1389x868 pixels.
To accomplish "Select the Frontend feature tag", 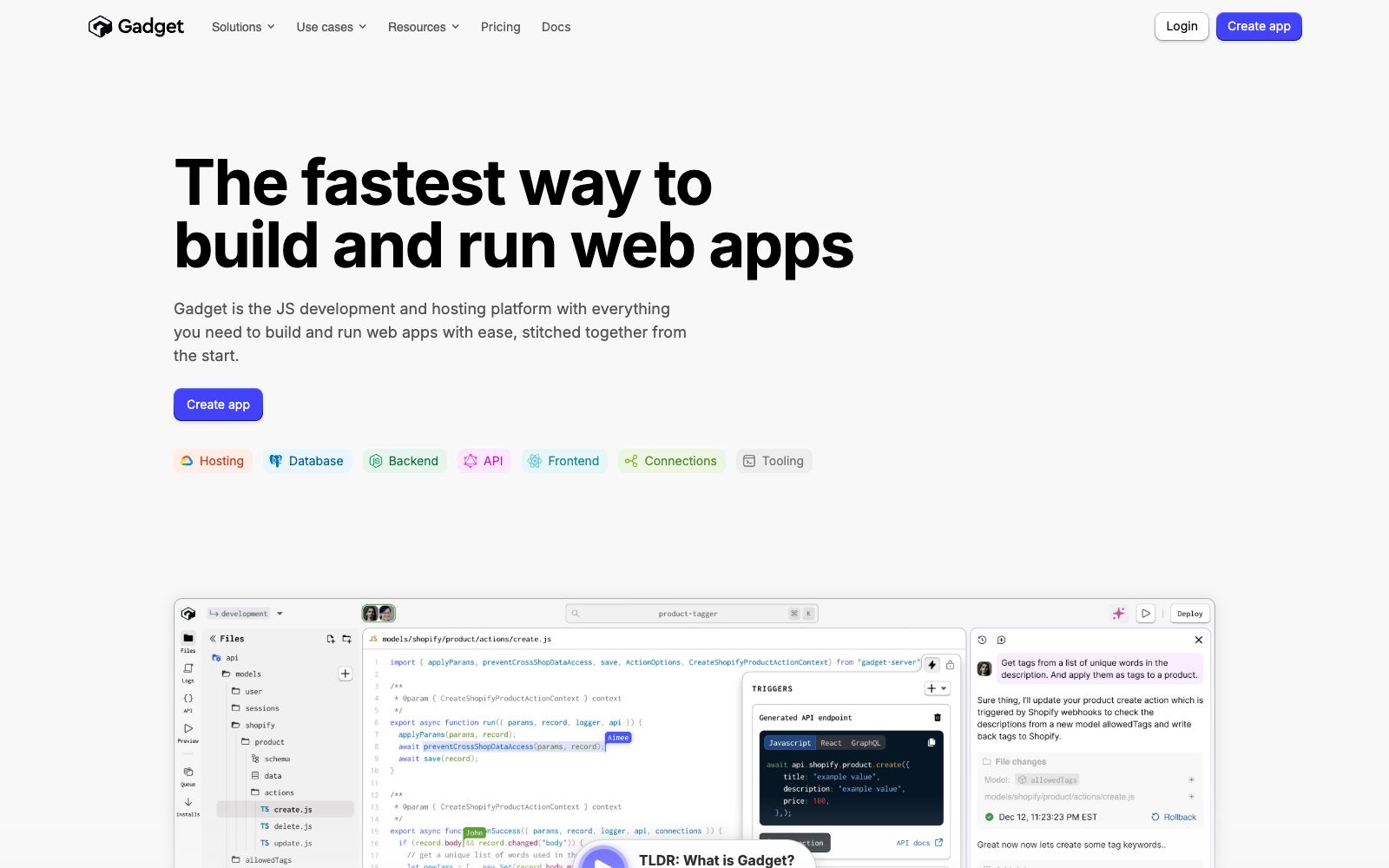I will click(564, 461).
